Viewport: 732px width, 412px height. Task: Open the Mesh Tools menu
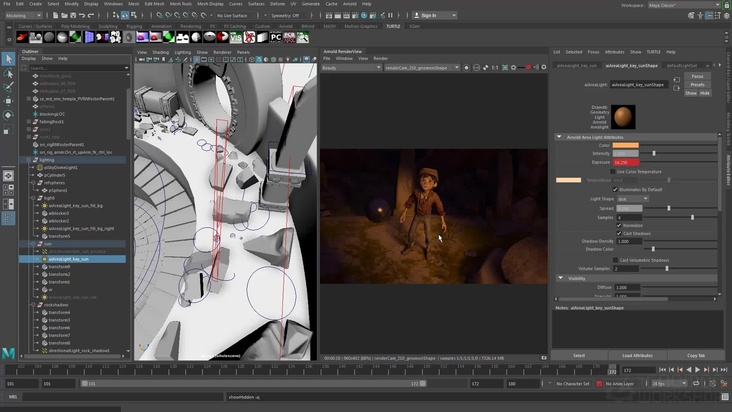pyautogui.click(x=181, y=4)
